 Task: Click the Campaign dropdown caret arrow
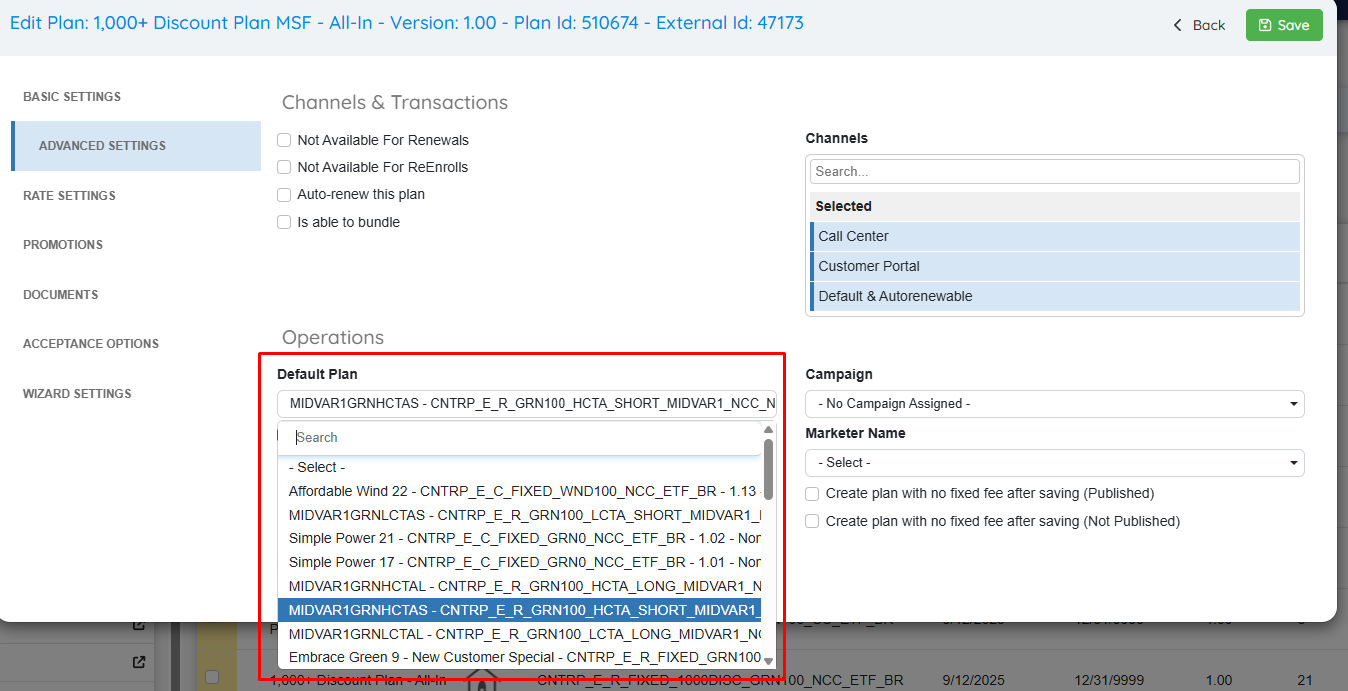coord(1295,404)
